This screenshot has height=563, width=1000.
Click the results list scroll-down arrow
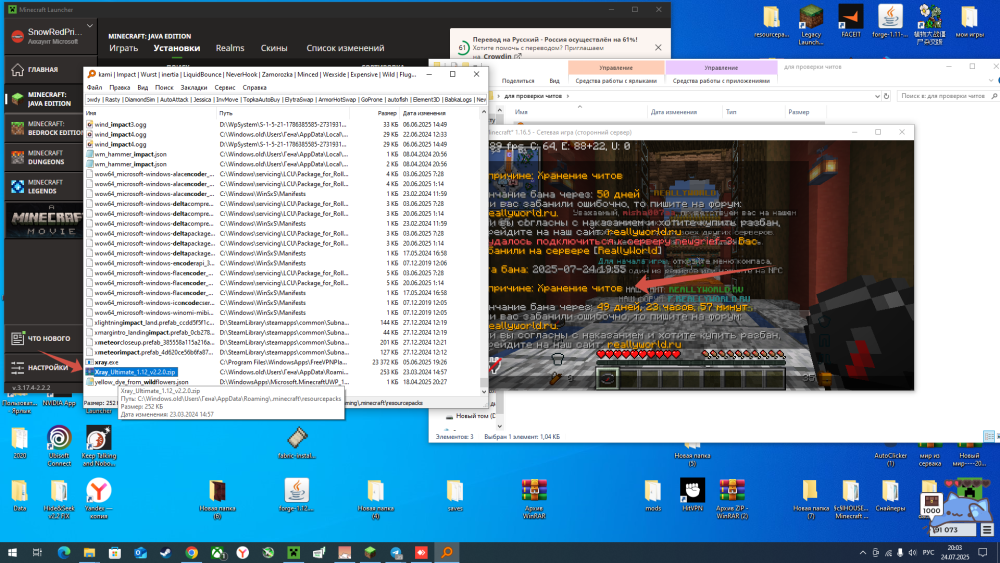[483, 391]
